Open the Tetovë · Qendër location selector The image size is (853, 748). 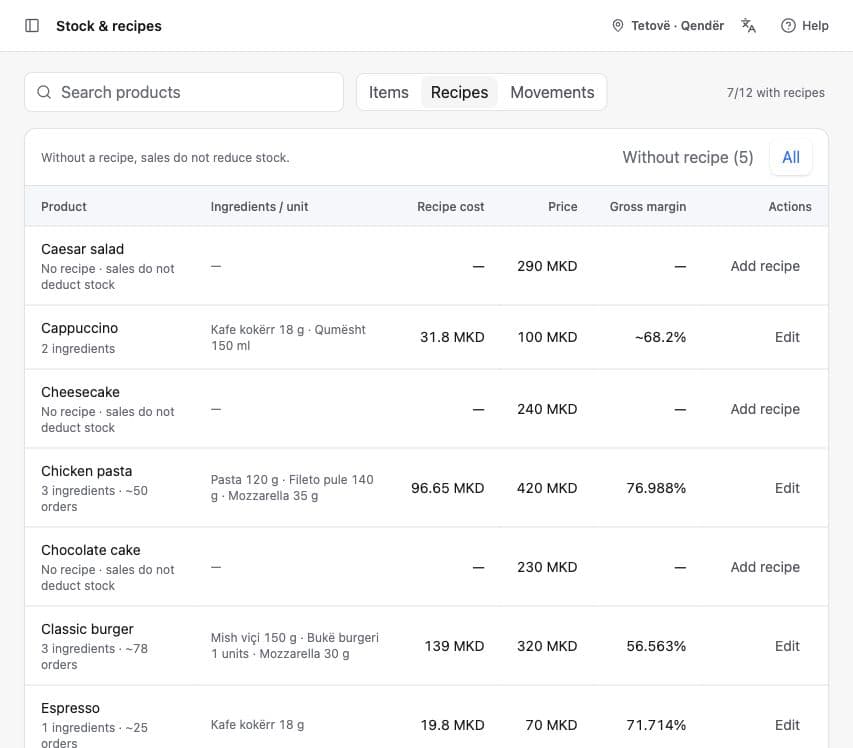click(x=668, y=26)
